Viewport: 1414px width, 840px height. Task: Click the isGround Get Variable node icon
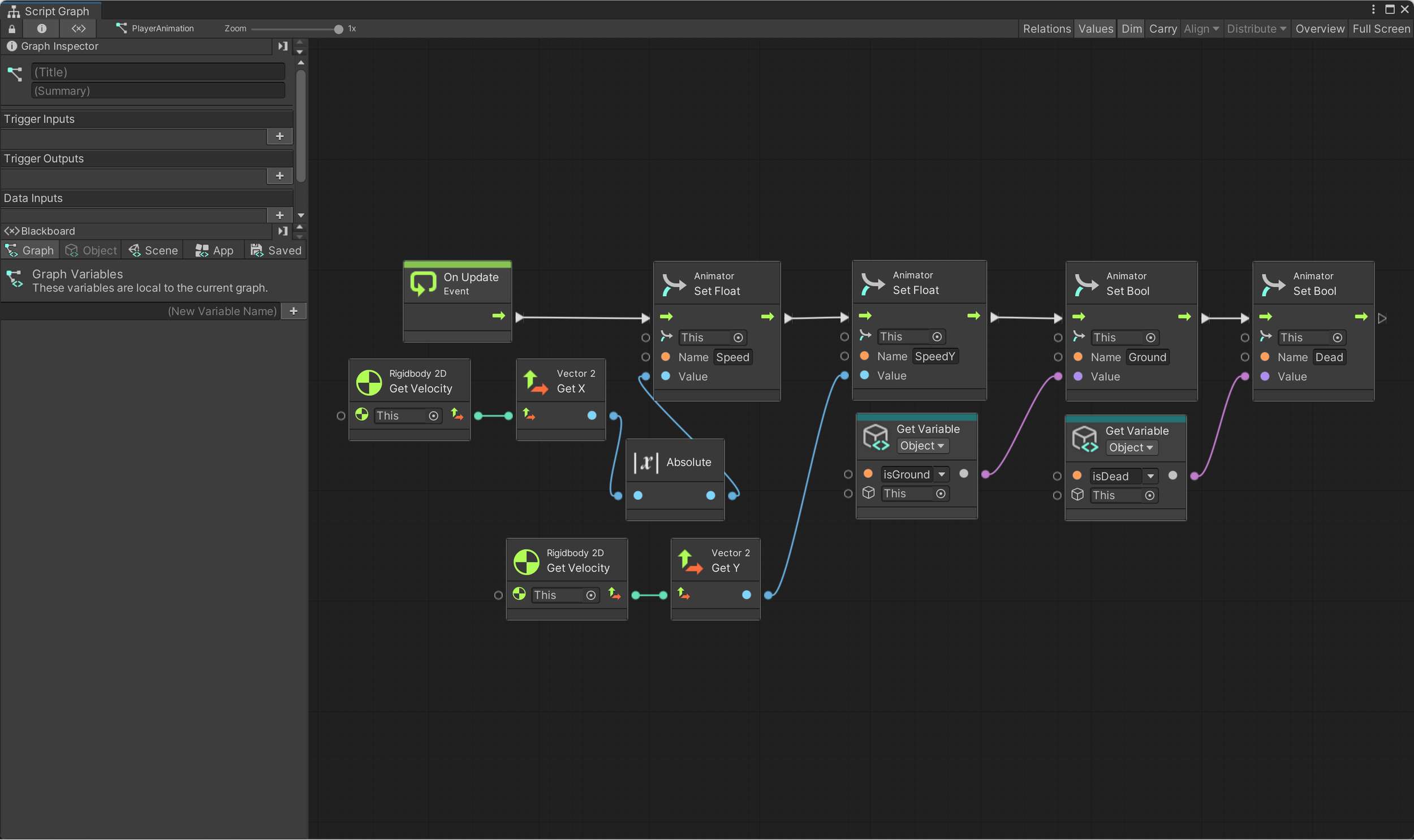pyautogui.click(x=876, y=438)
